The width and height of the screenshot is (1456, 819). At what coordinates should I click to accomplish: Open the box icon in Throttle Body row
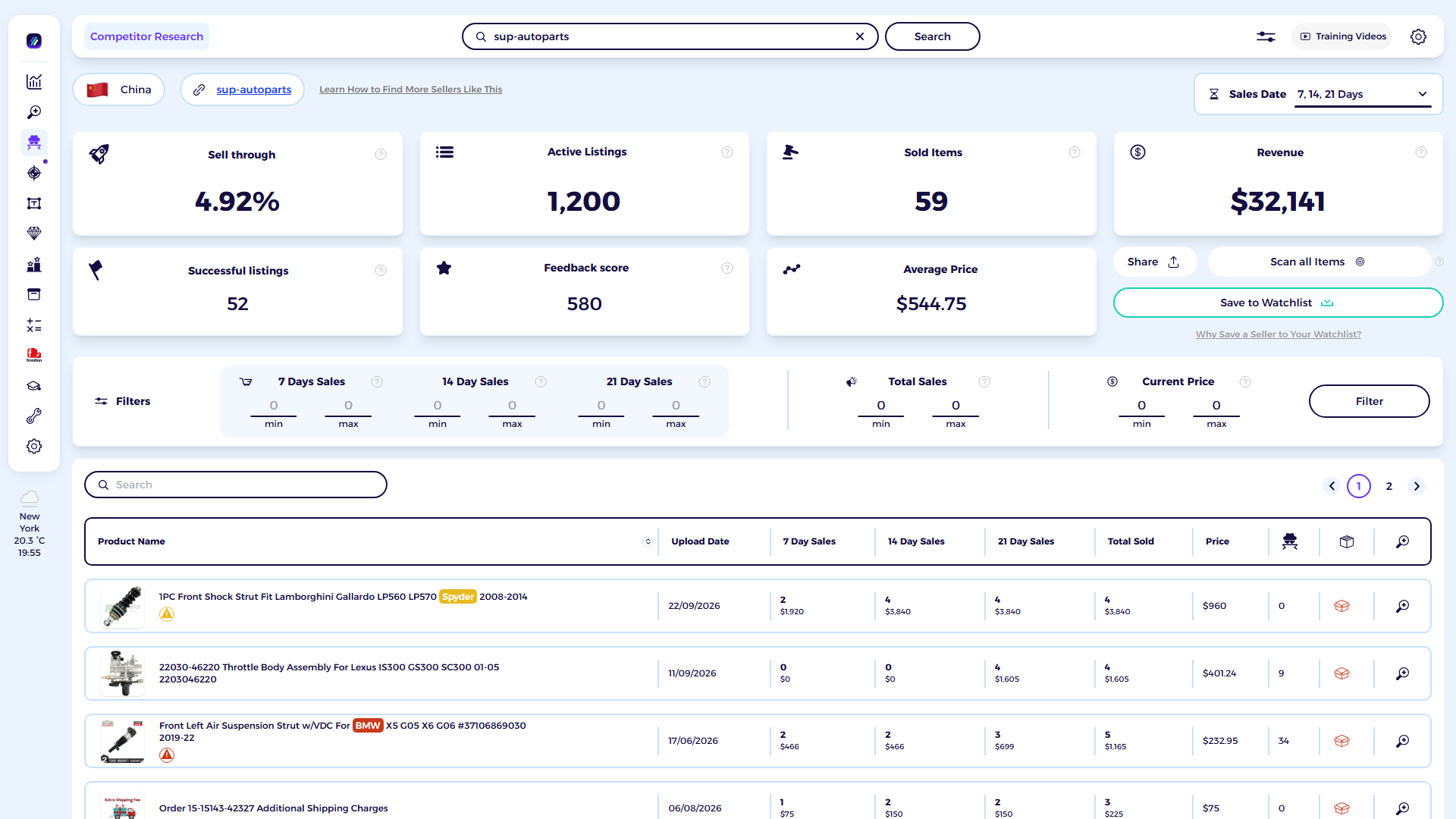pos(1341,673)
